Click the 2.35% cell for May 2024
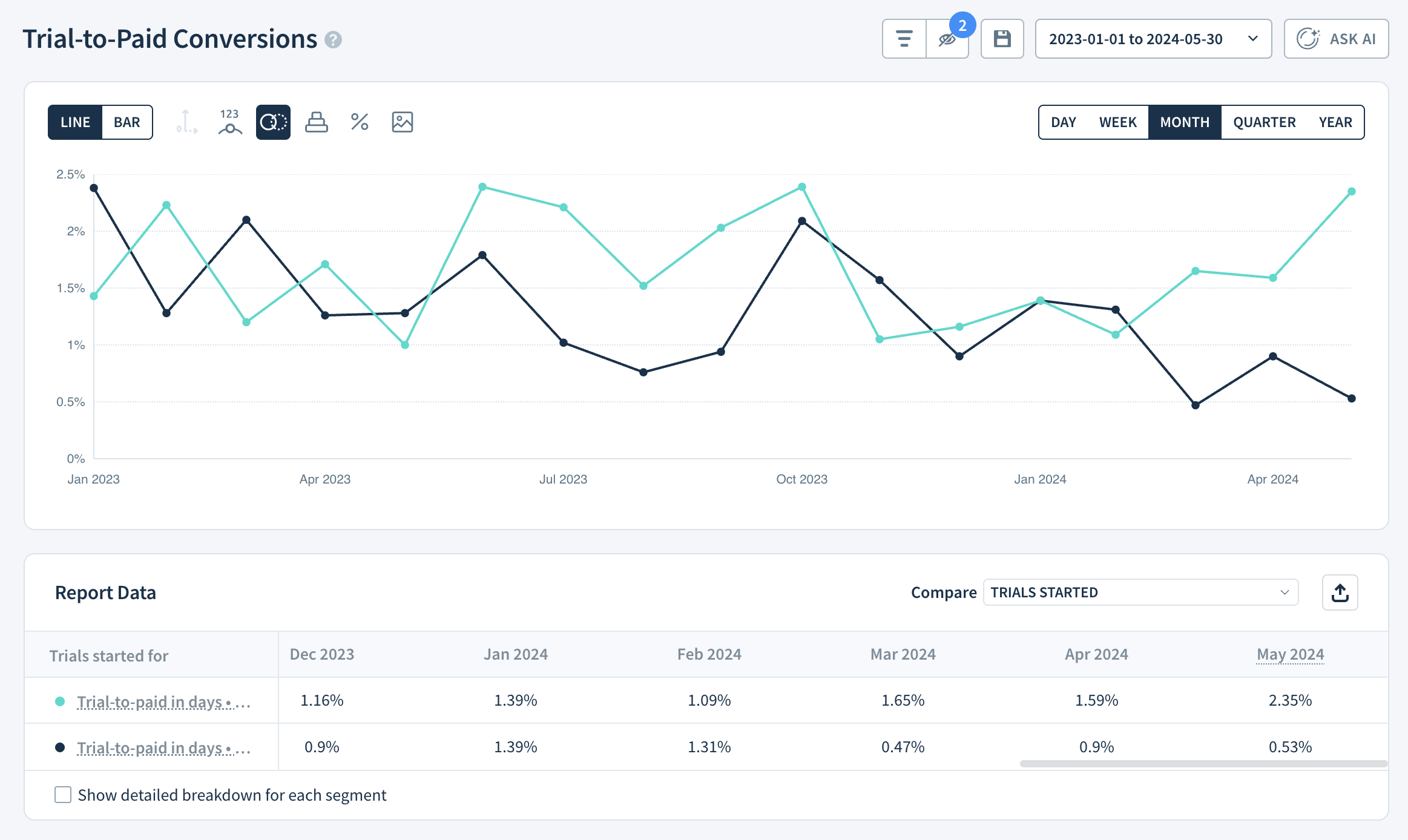1408x840 pixels. click(1291, 700)
